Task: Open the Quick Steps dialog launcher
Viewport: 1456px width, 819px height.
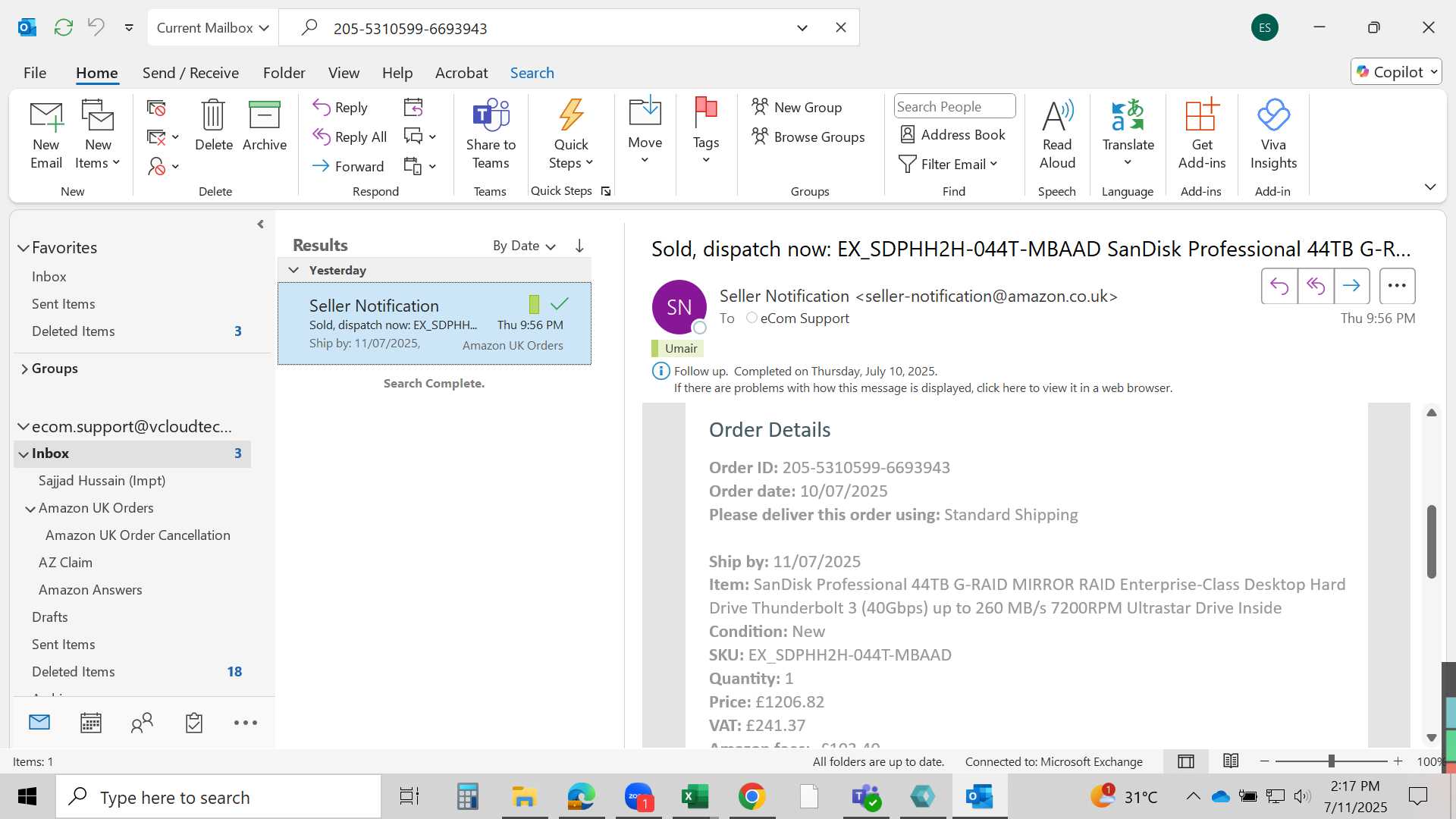Action: tap(606, 192)
